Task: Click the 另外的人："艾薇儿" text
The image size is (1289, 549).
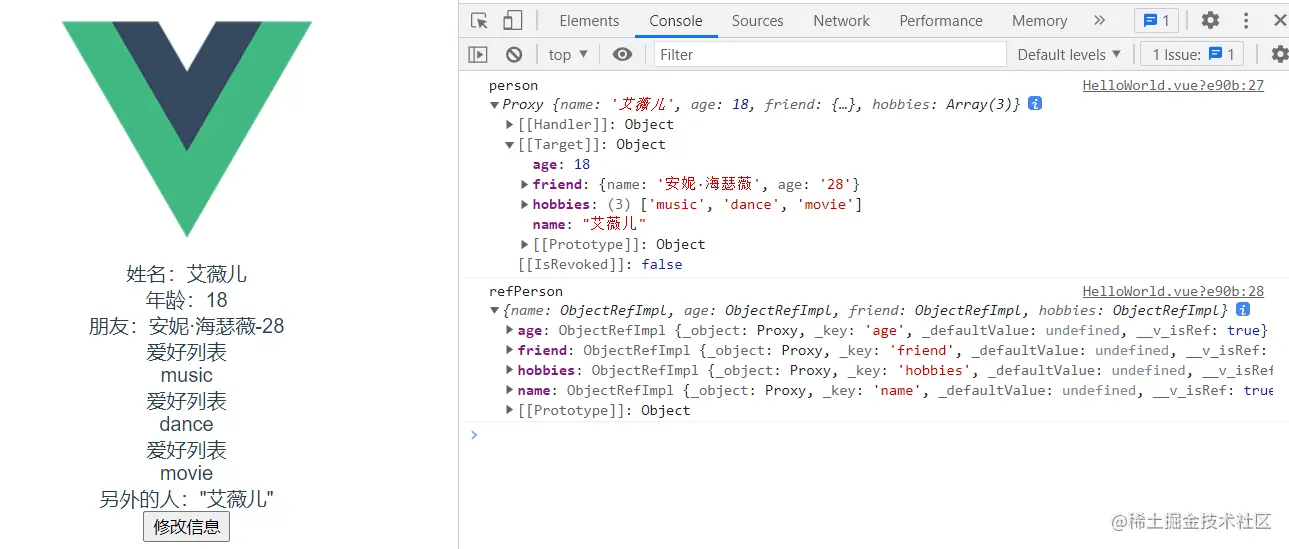Action: click(x=186, y=499)
